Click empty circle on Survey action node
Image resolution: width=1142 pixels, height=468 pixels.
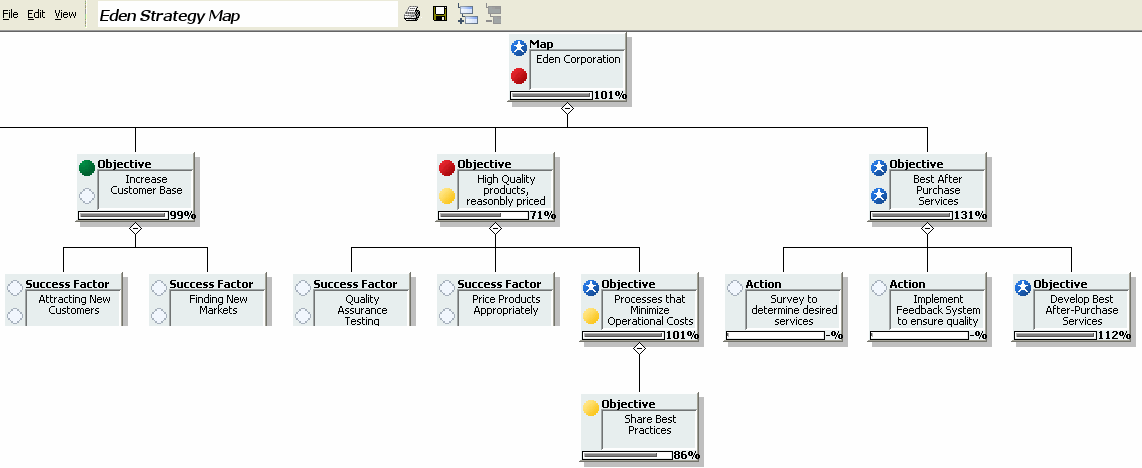tap(735, 288)
